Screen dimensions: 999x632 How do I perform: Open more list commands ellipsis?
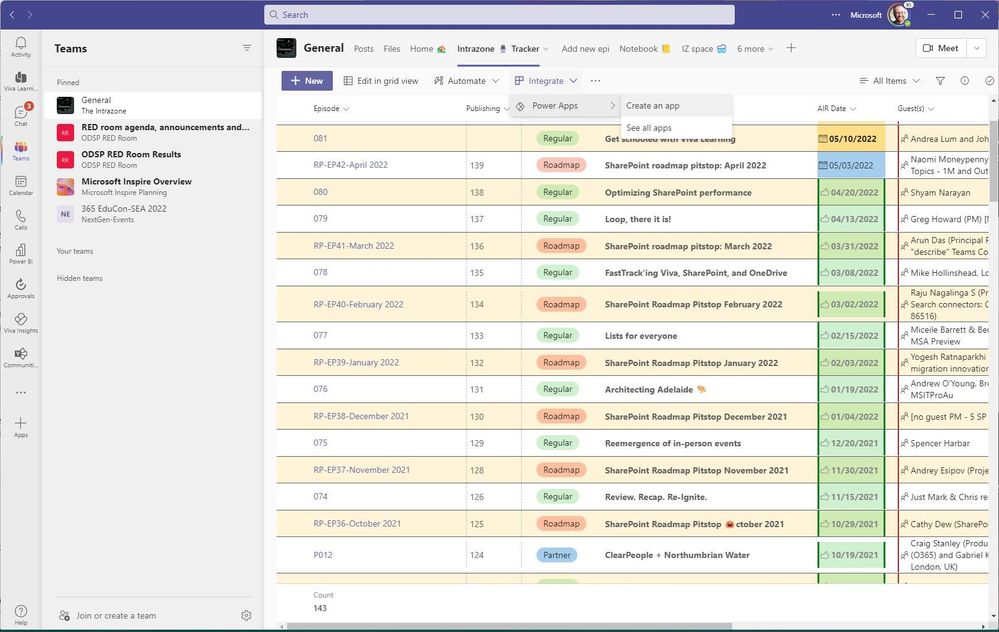point(595,81)
